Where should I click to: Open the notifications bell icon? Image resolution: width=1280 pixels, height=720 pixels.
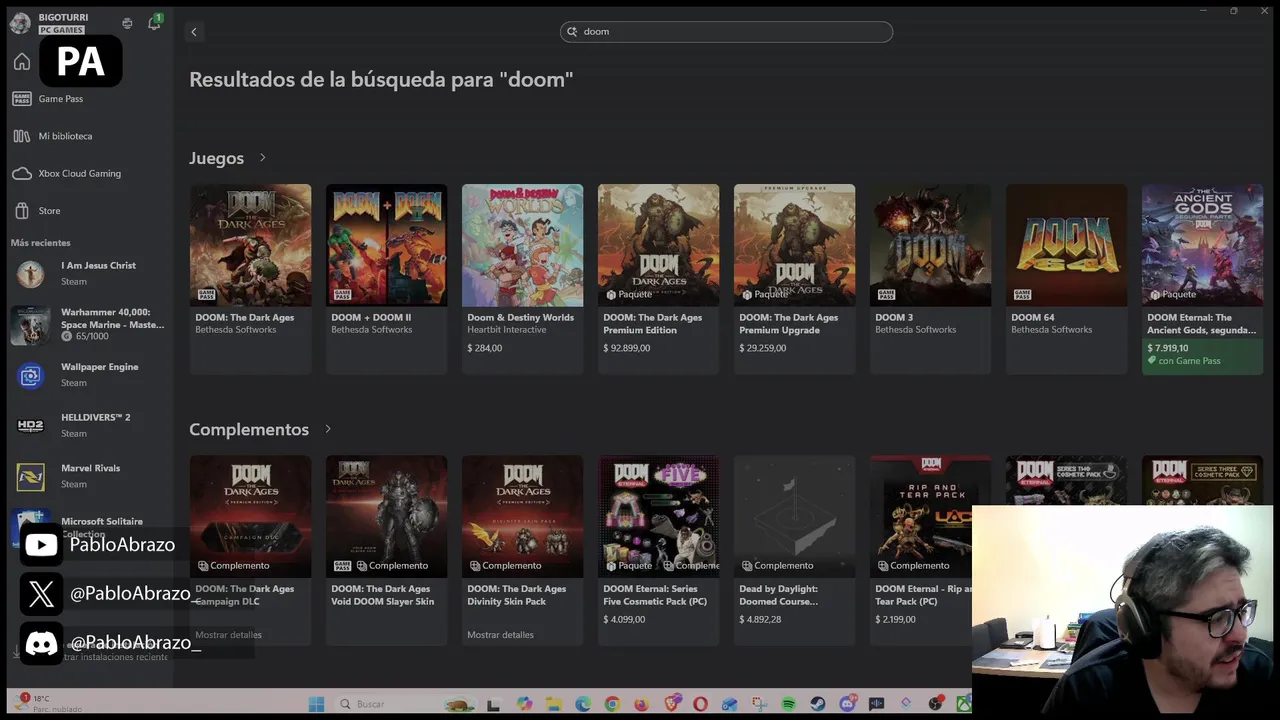154,23
